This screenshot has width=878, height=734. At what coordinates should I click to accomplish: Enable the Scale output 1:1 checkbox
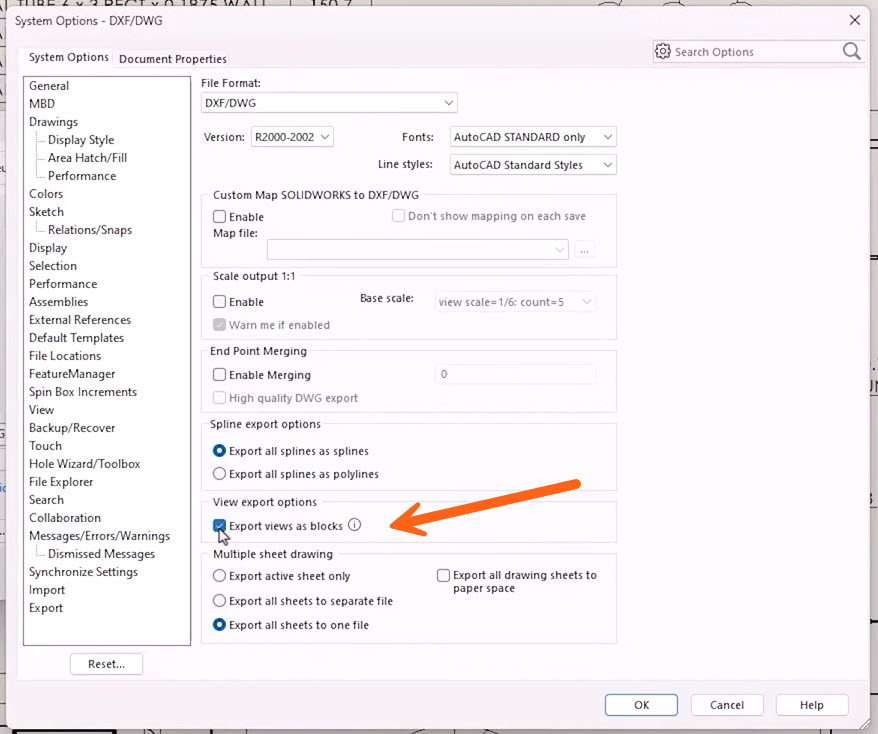220,302
